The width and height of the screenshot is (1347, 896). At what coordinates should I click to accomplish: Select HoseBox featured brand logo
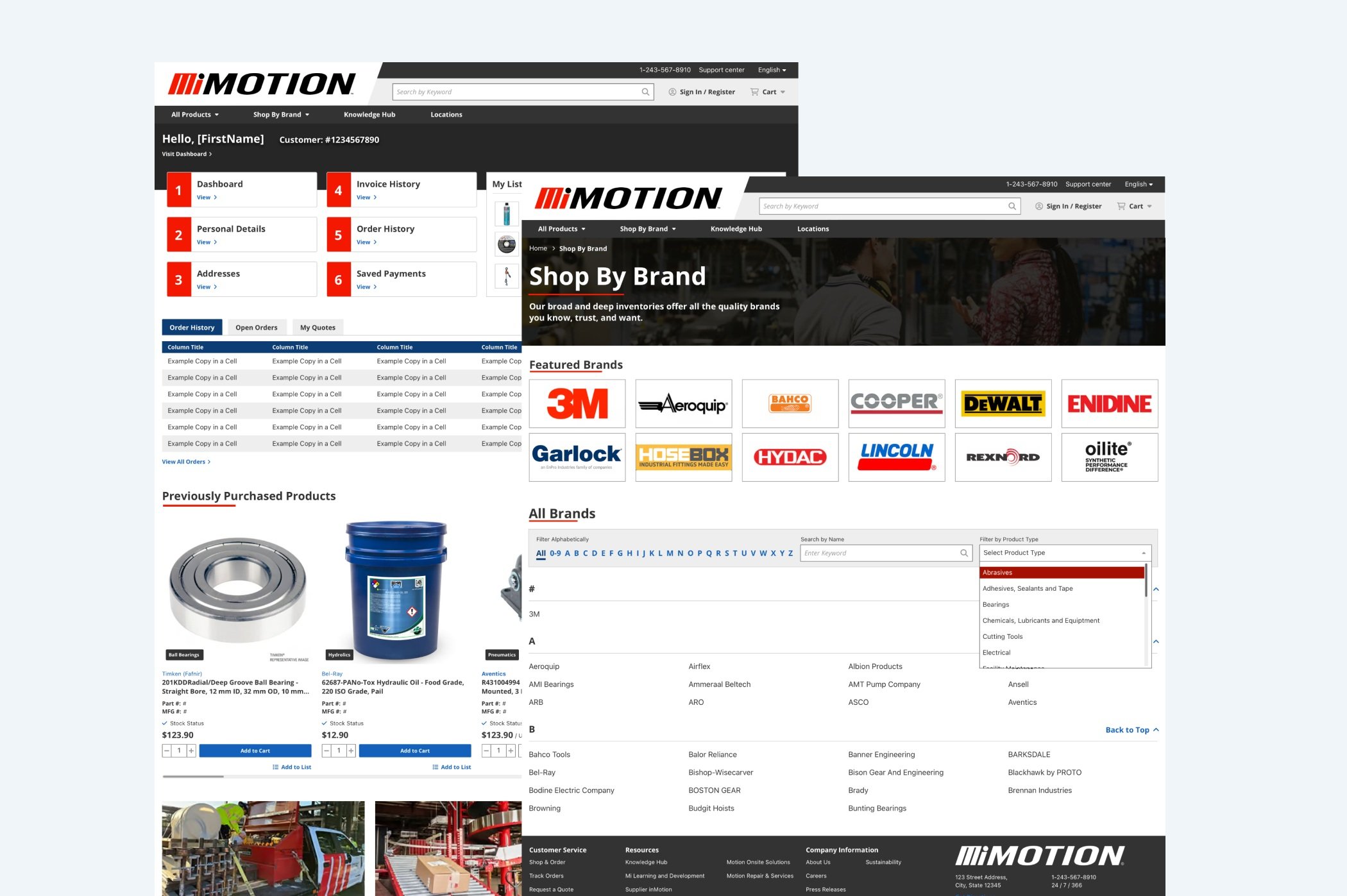[684, 457]
